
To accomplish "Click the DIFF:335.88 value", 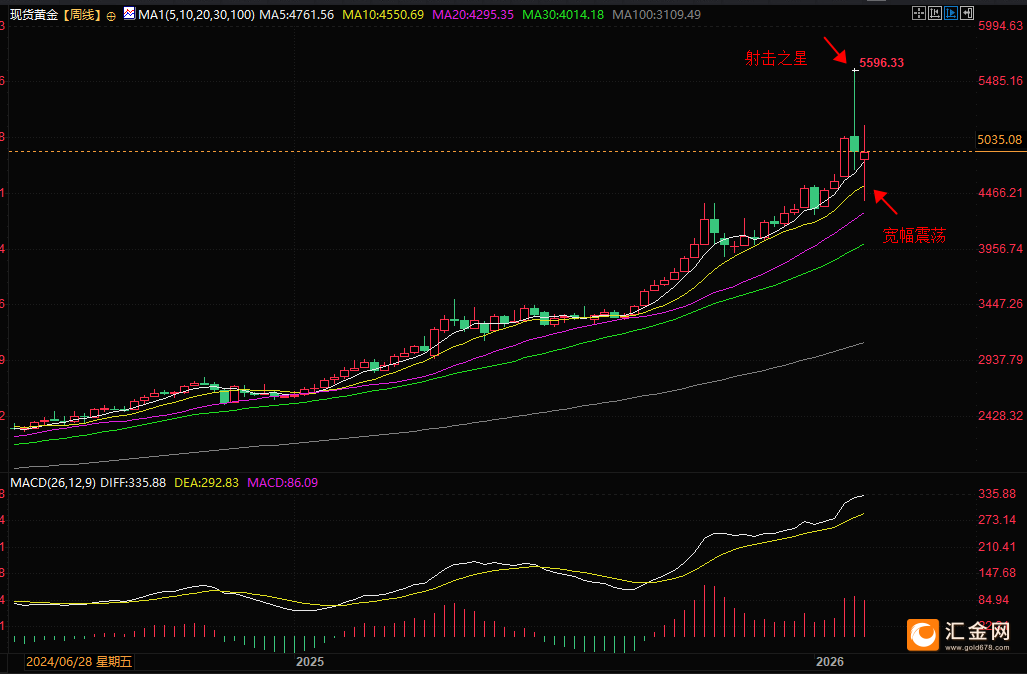I will click(133, 483).
